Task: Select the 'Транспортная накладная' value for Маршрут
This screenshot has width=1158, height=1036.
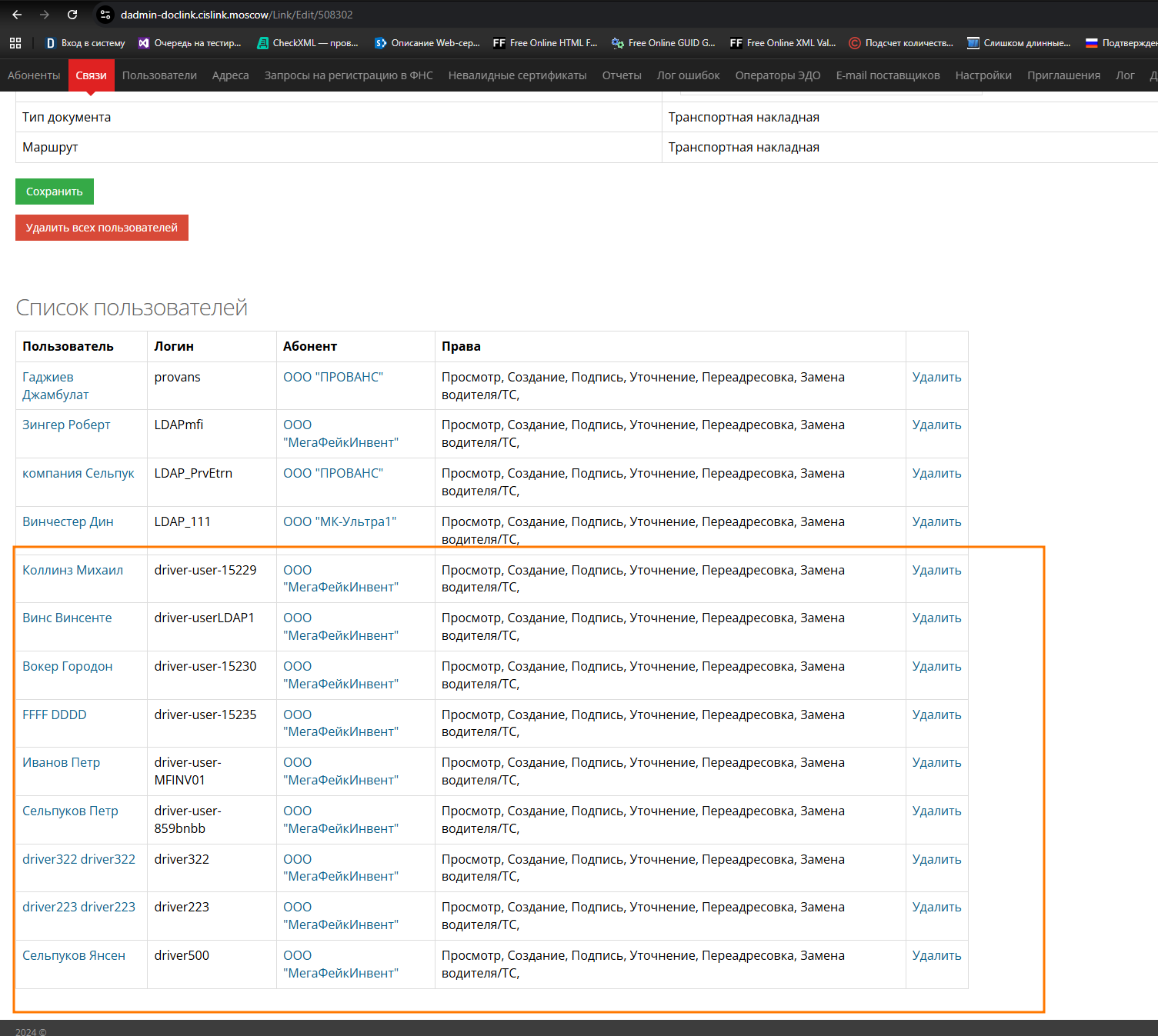Action: (x=743, y=147)
